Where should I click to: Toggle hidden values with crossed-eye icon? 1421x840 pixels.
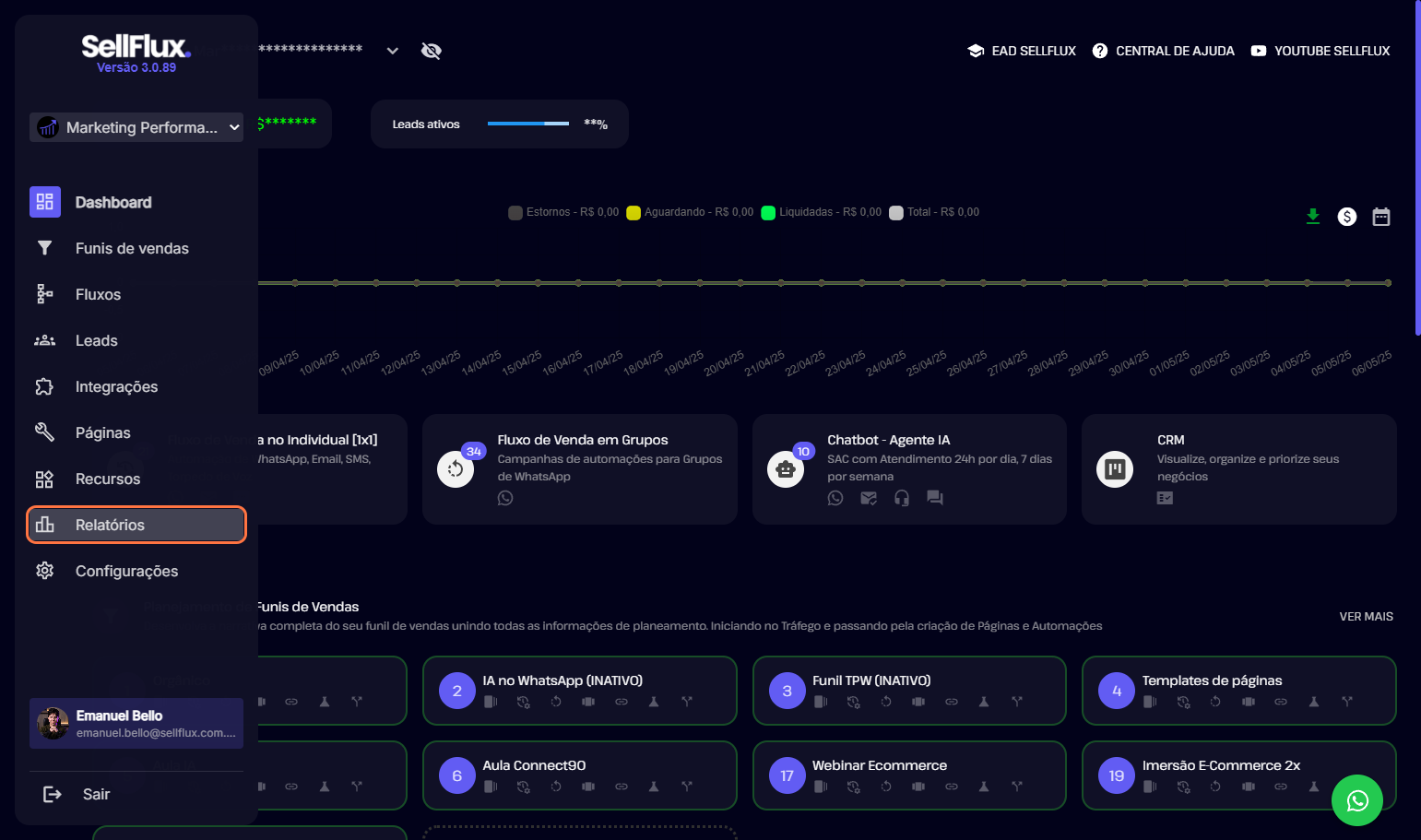coord(431,51)
